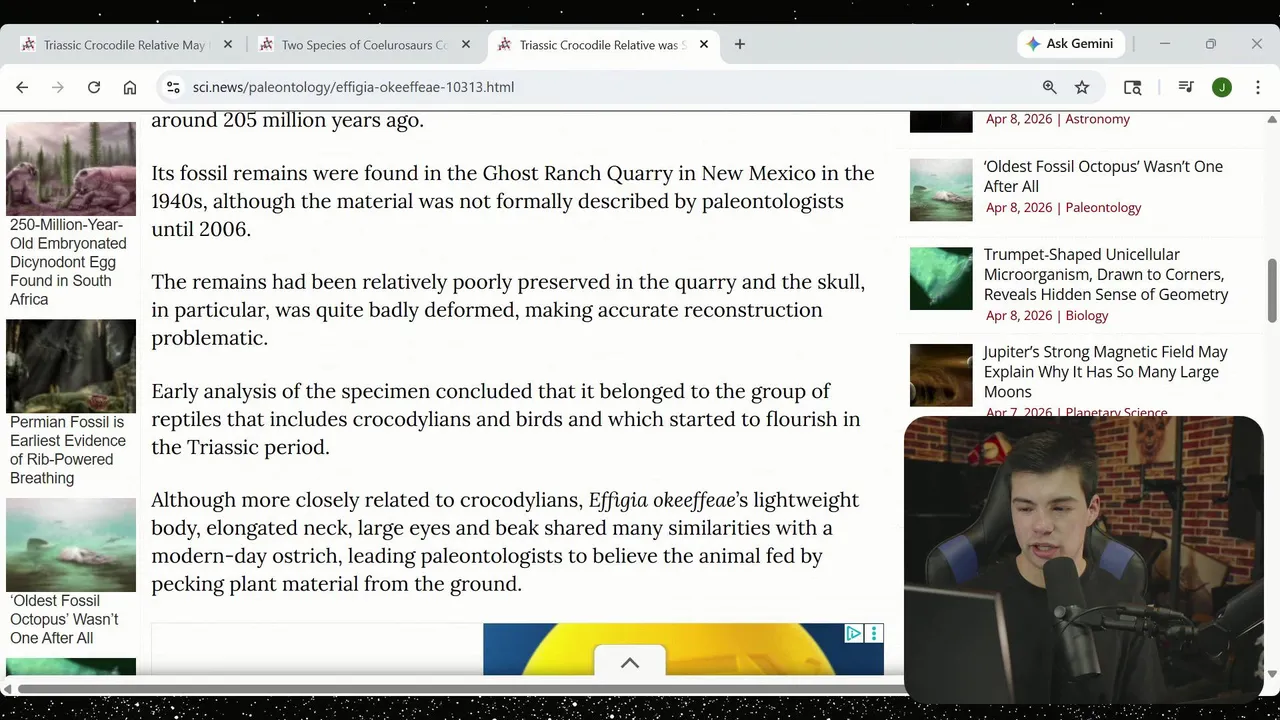Reload the current page

click(x=94, y=87)
